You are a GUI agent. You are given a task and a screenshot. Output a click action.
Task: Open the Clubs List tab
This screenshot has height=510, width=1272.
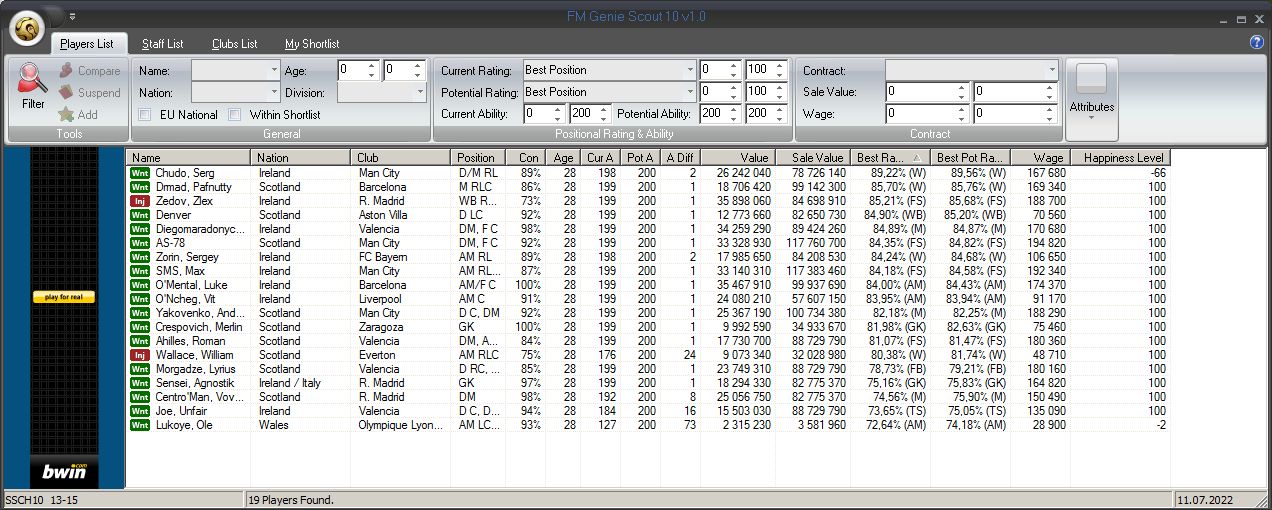[x=234, y=44]
